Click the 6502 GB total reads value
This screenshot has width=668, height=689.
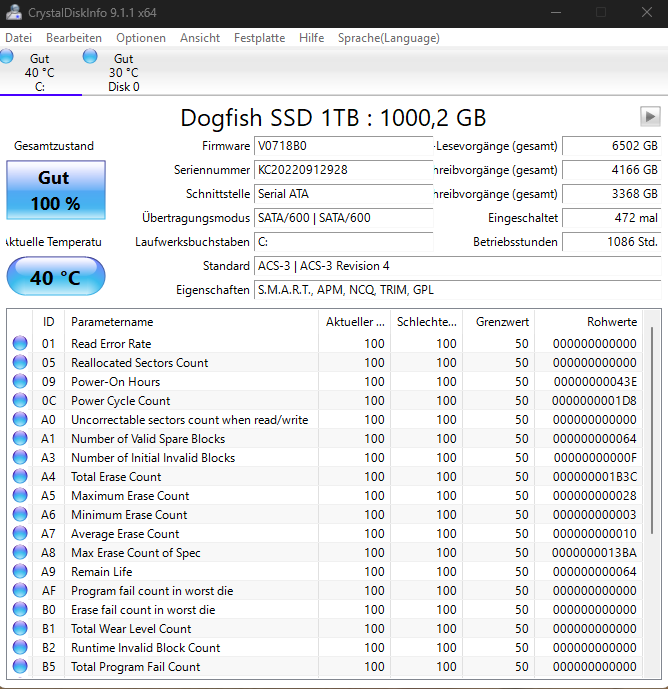coord(612,145)
